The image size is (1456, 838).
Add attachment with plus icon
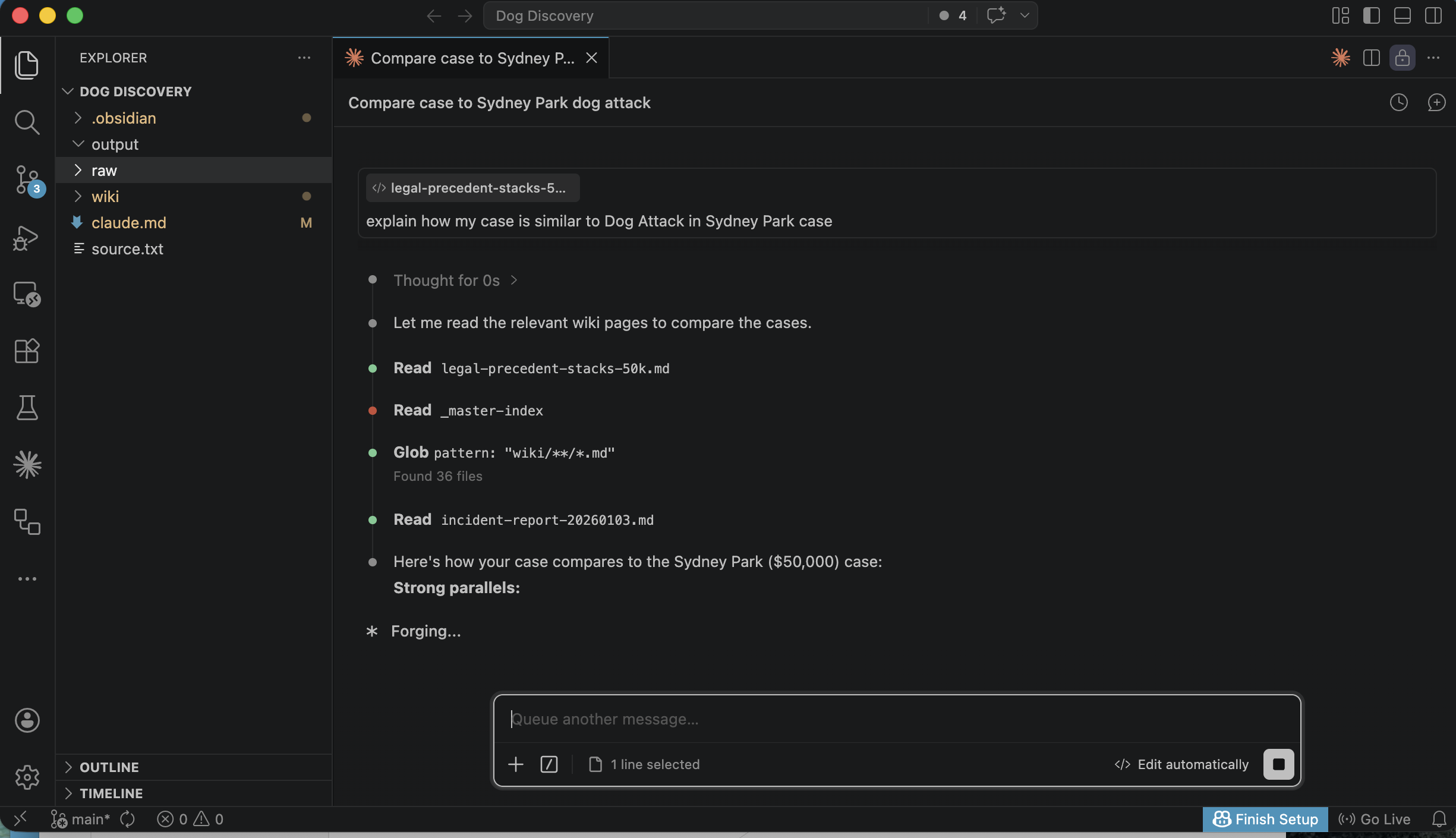point(516,764)
